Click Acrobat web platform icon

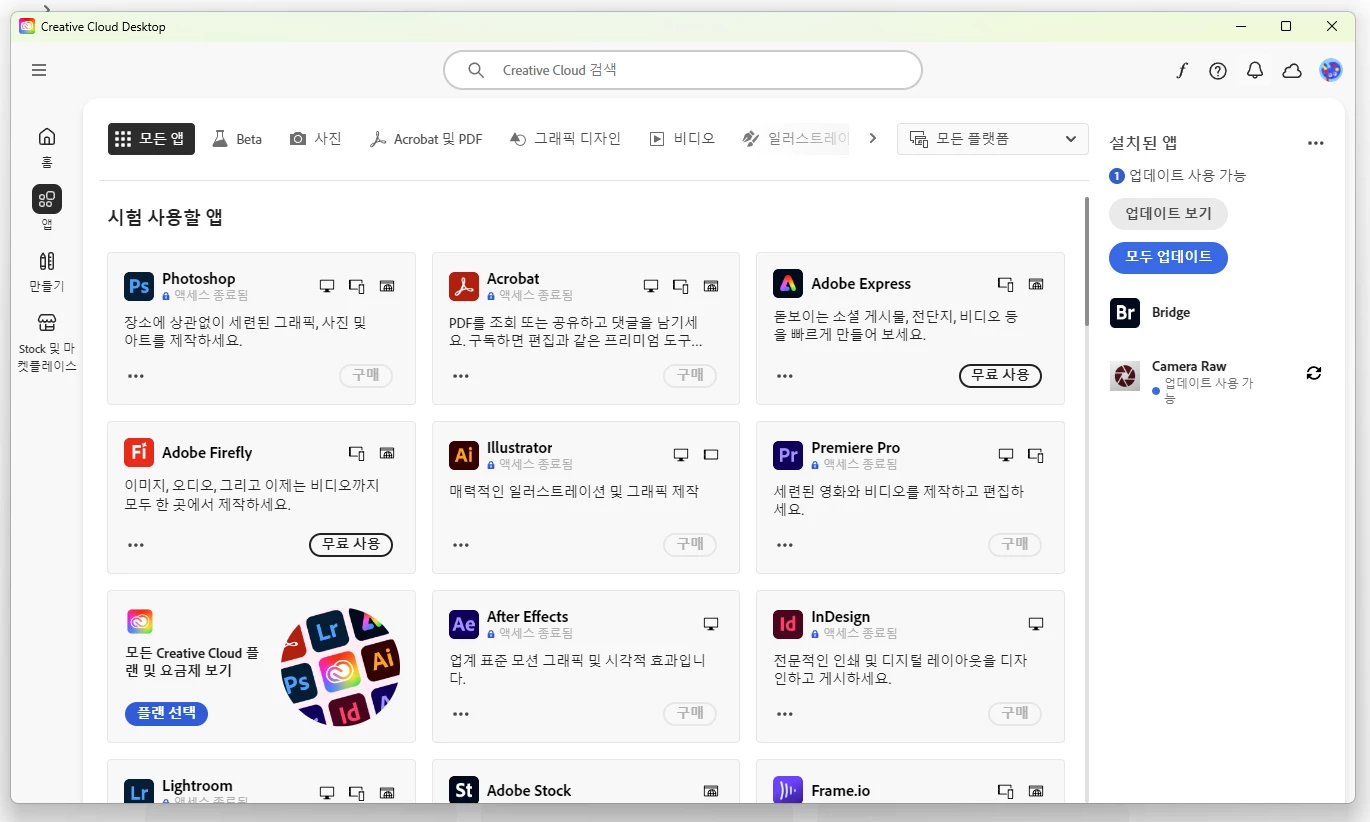[x=712, y=286]
